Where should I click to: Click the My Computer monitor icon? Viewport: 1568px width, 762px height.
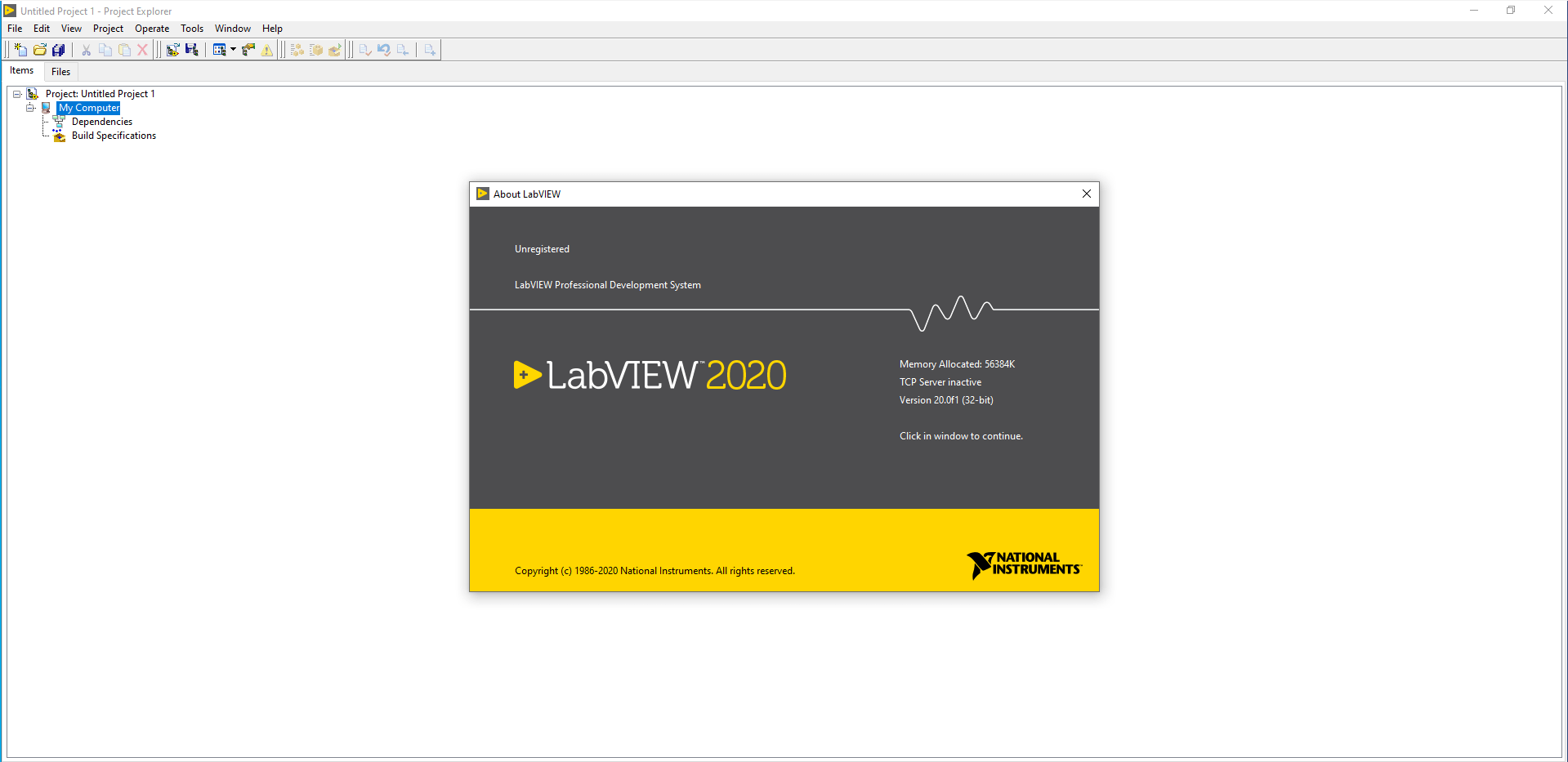(47, 108)
